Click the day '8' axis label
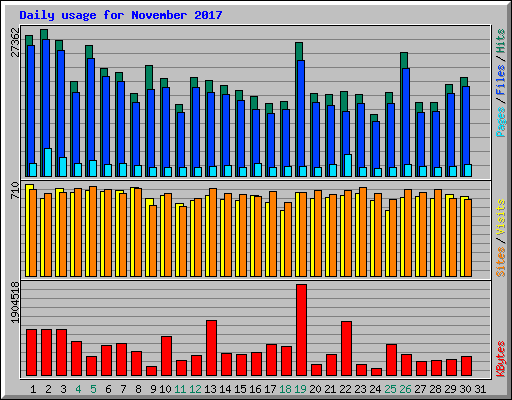This screenshot has width=512, height=400. point(138,389)
